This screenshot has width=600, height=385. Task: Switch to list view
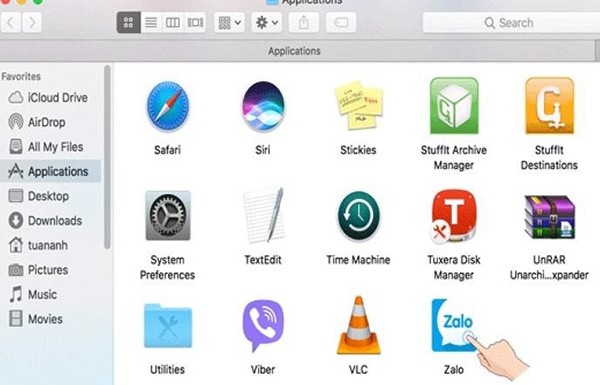(151, 23)
